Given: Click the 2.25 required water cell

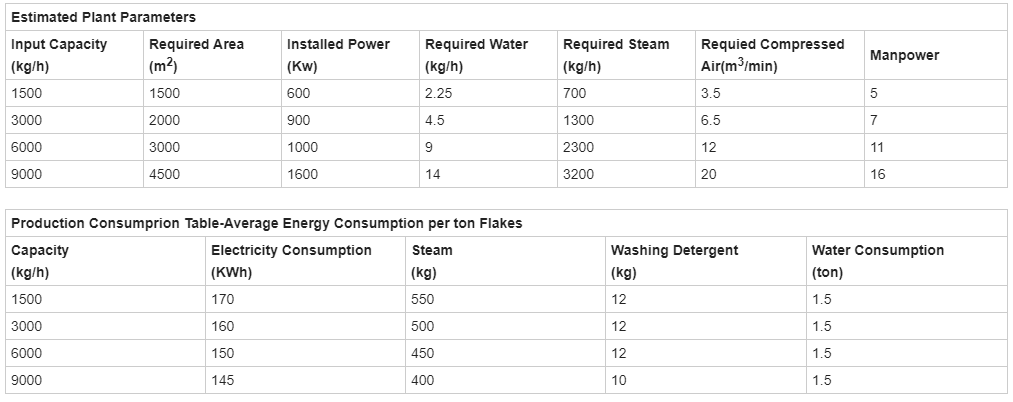Looking at the screenshot, I should click(x=488, y=93).
